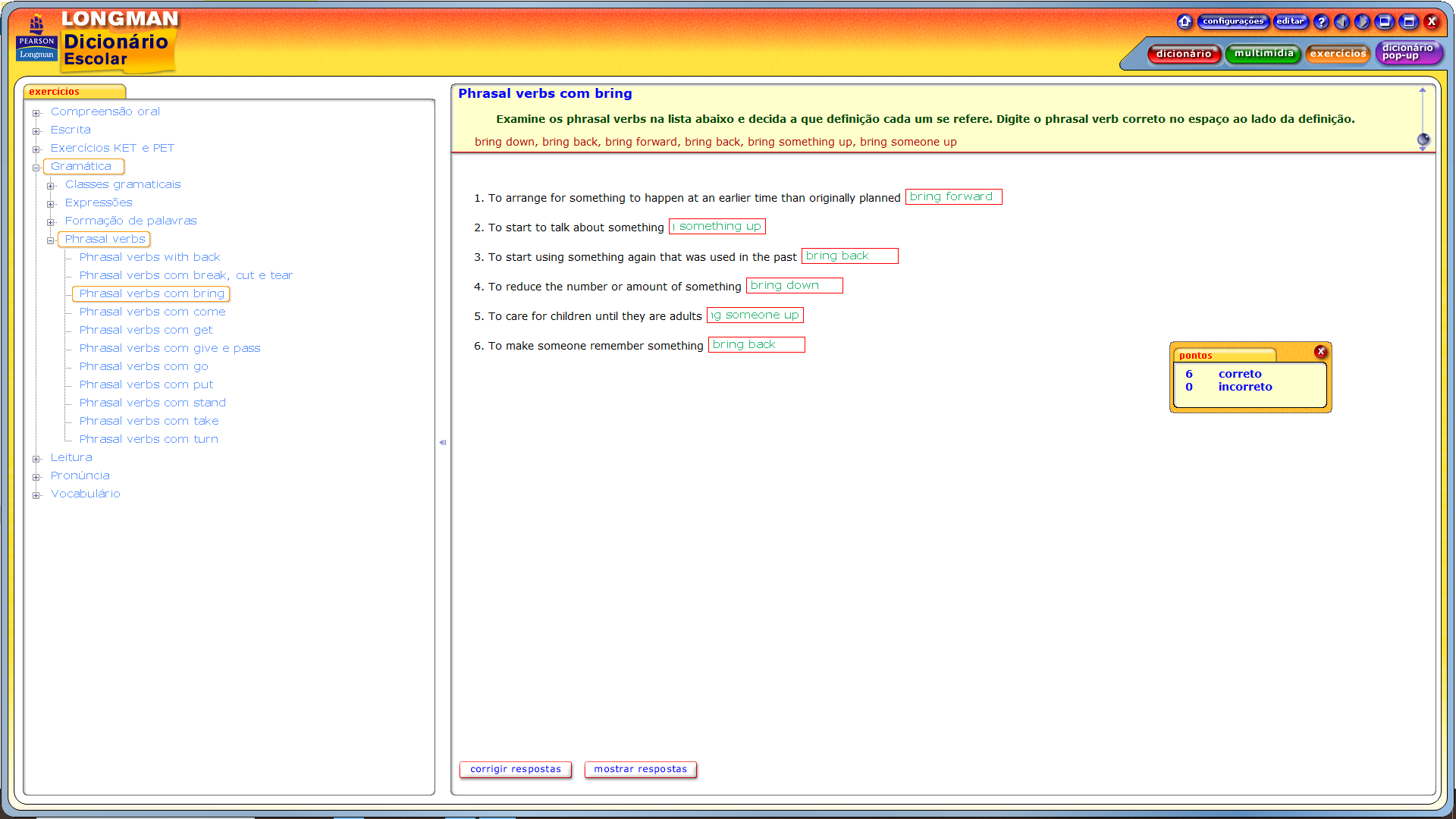Click the instructions pane scroll handle
Image resolution: width=1456 pixels, height=819 pixels.
pyautogui.click(x=1423, y=140)
